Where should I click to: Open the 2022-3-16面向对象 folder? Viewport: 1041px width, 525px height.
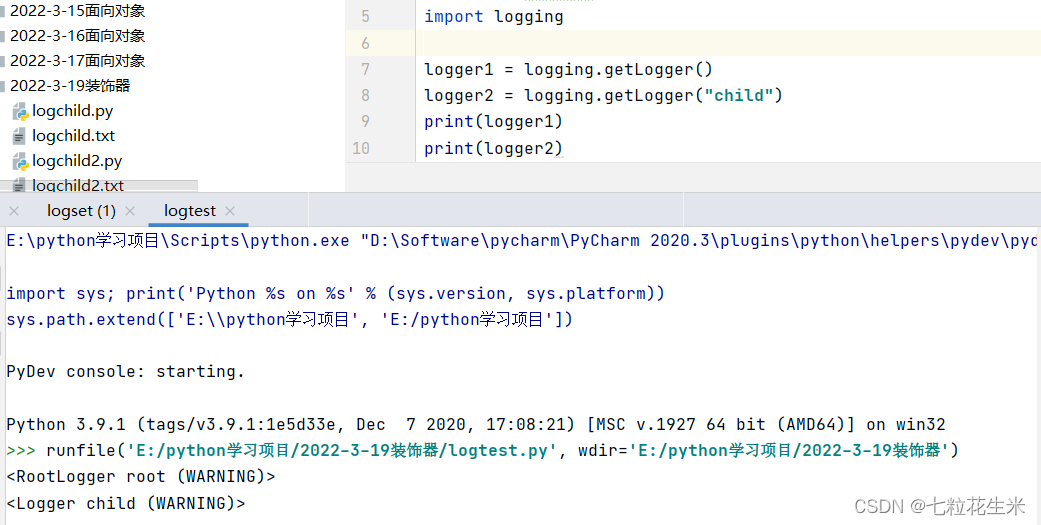click(77, 36)
